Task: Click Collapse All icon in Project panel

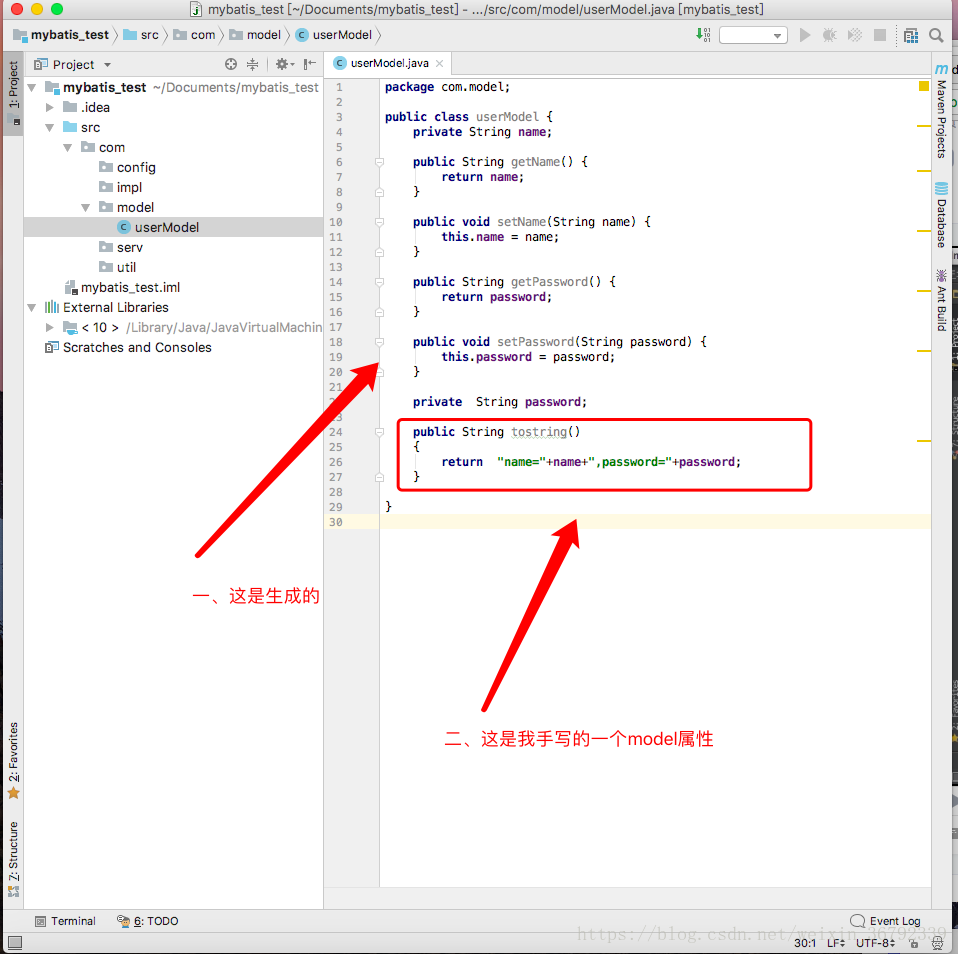Action: (x=252, y=64)
